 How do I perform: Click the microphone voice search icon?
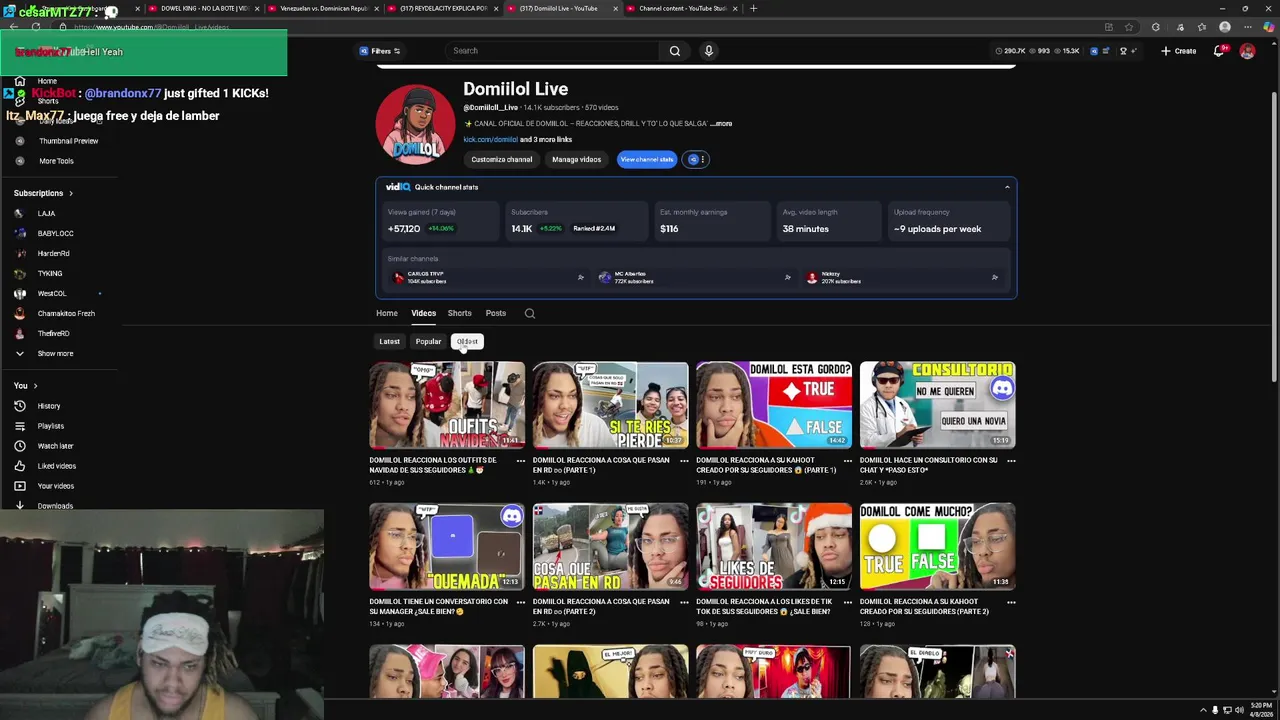coord(708,51)
